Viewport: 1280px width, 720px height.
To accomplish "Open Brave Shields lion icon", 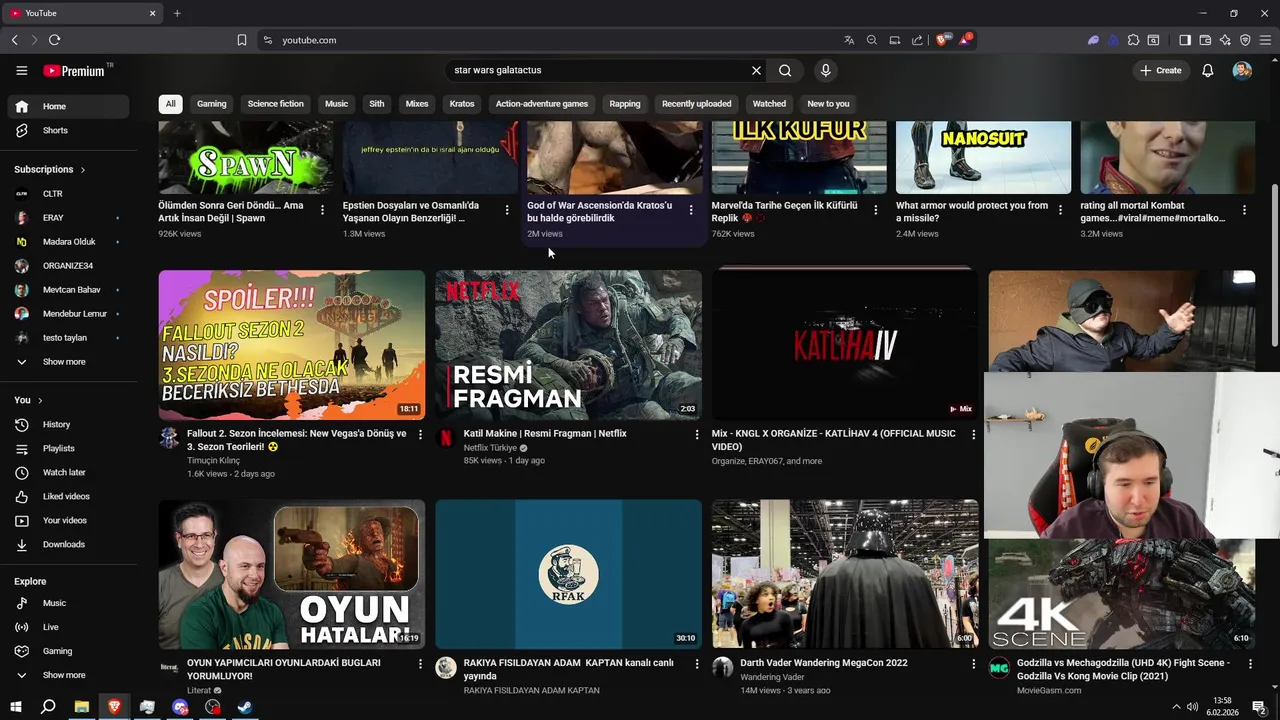I will coord(941,40).
